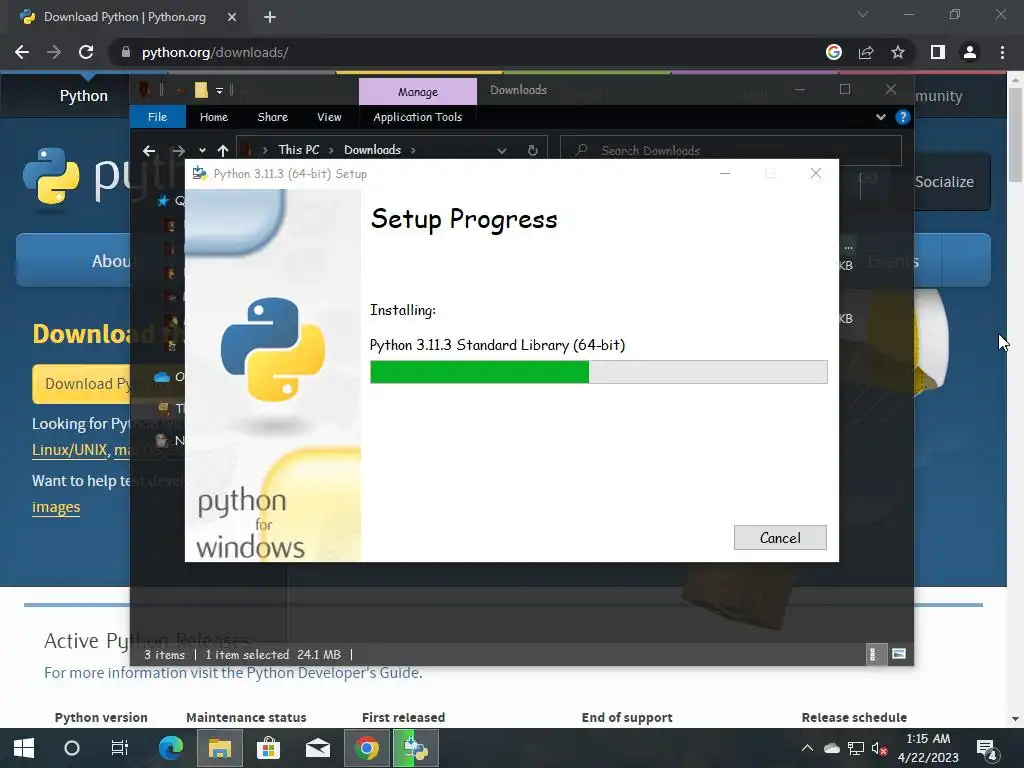The image size is (1024, 768).
Task: Go forward in File Explorer
Action: [178, 151]
